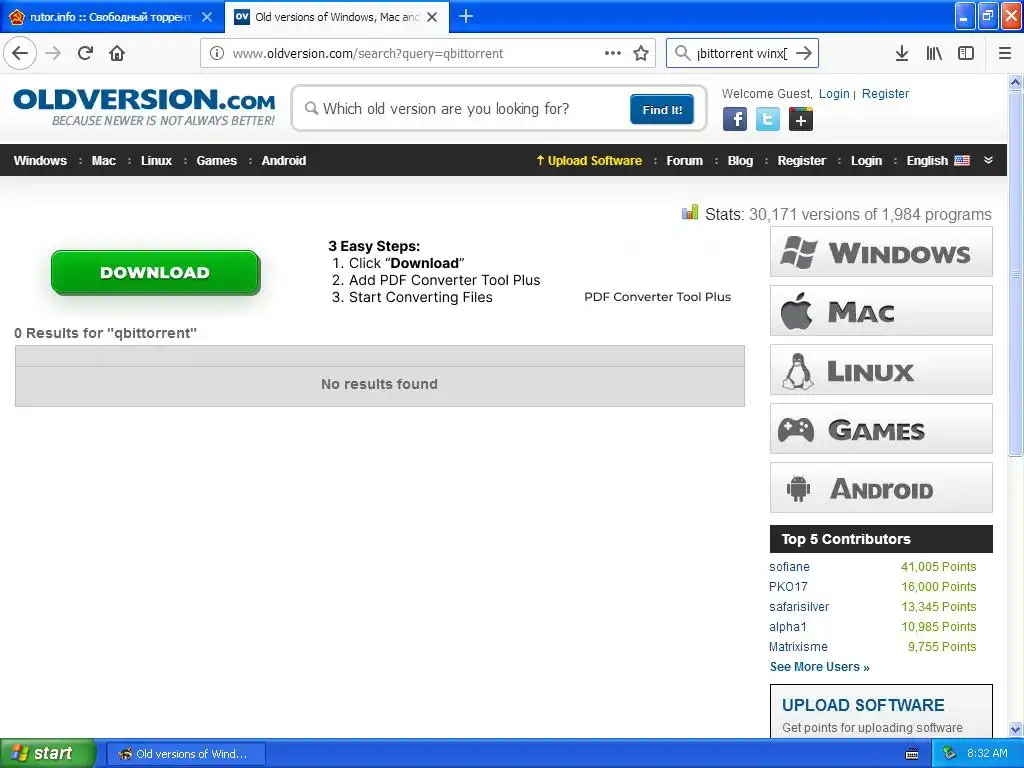Viewport: 1024px width, 768px height.
Task: Open Mac in the black navigation bar
Action: point(103,161)
